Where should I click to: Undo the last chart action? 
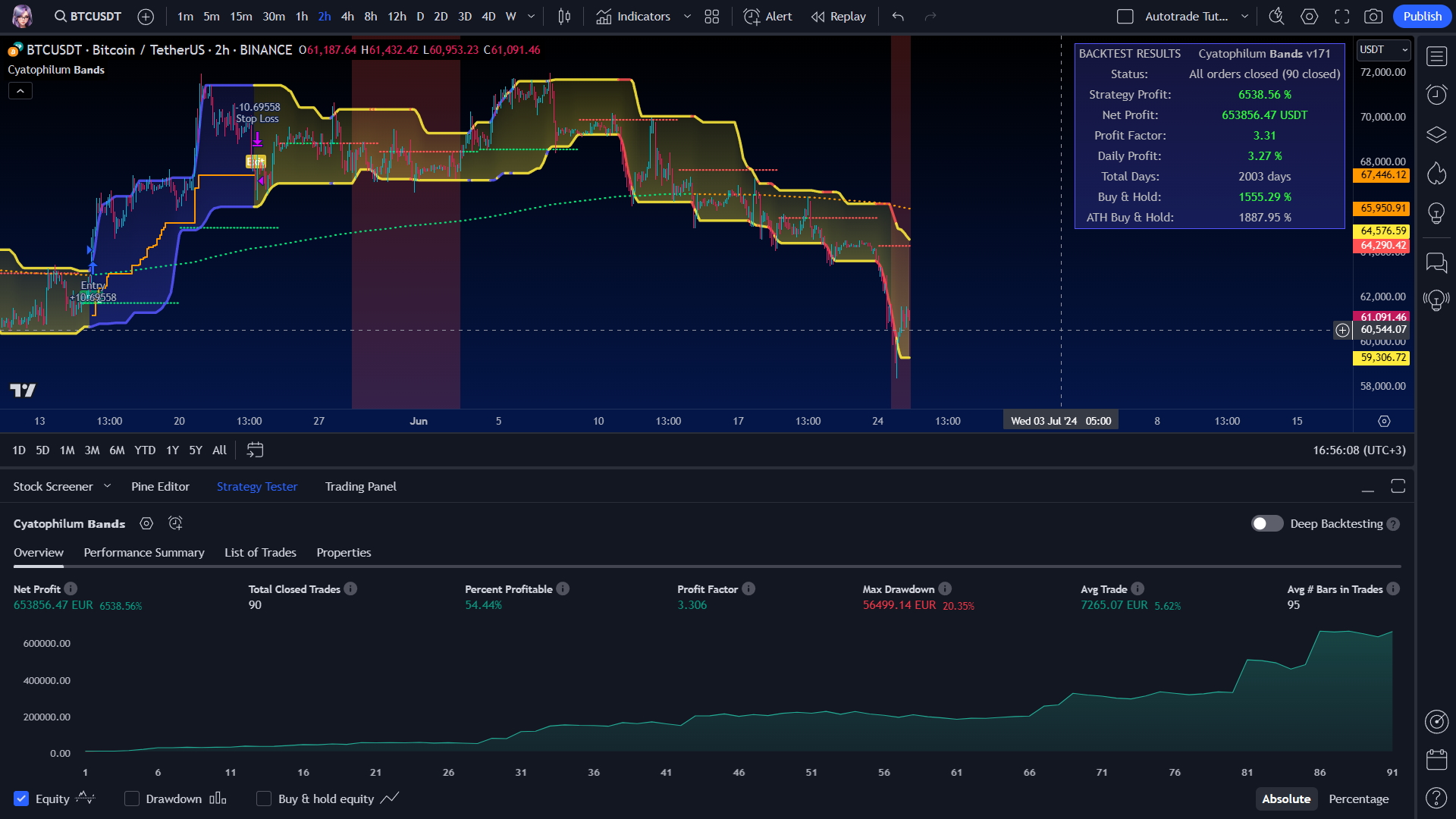pos(898,16)
